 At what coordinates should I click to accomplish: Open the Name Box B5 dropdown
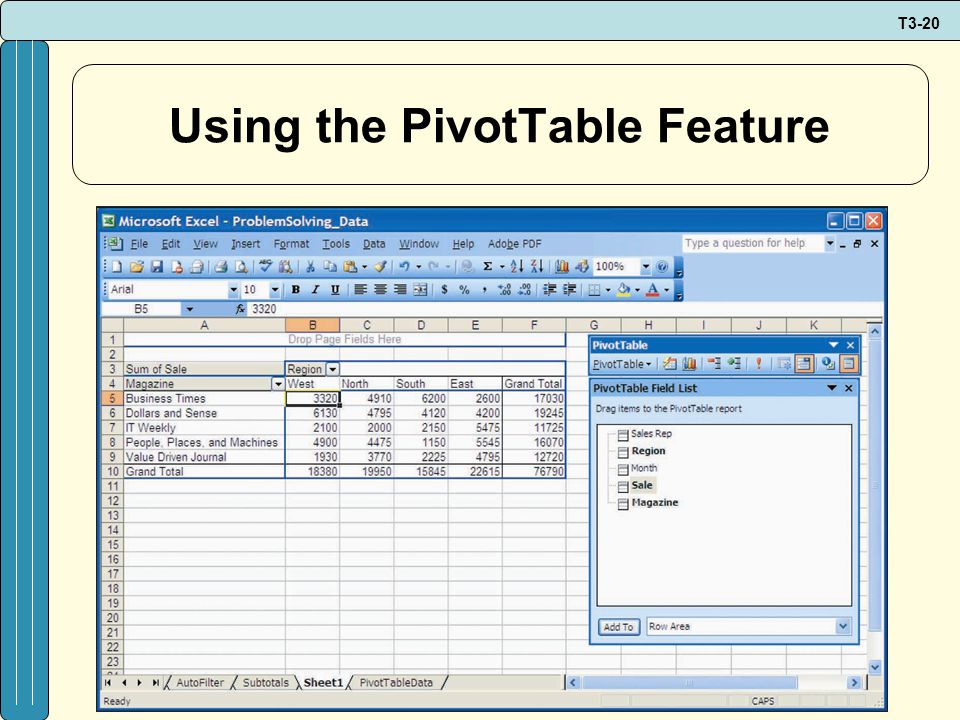[189, 309]
